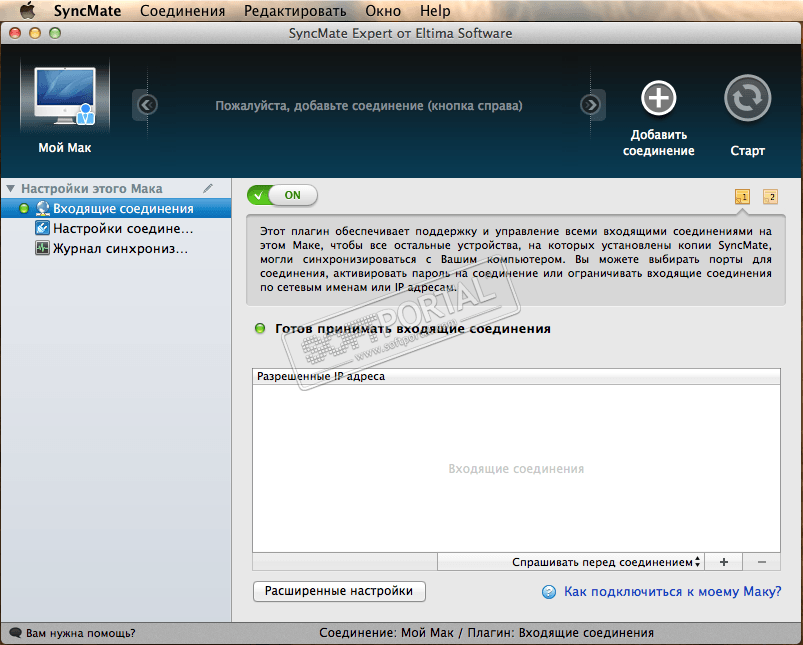
Task: Click Расширенные настройки button
Action: pyautogui.click(x=339, y=591)
